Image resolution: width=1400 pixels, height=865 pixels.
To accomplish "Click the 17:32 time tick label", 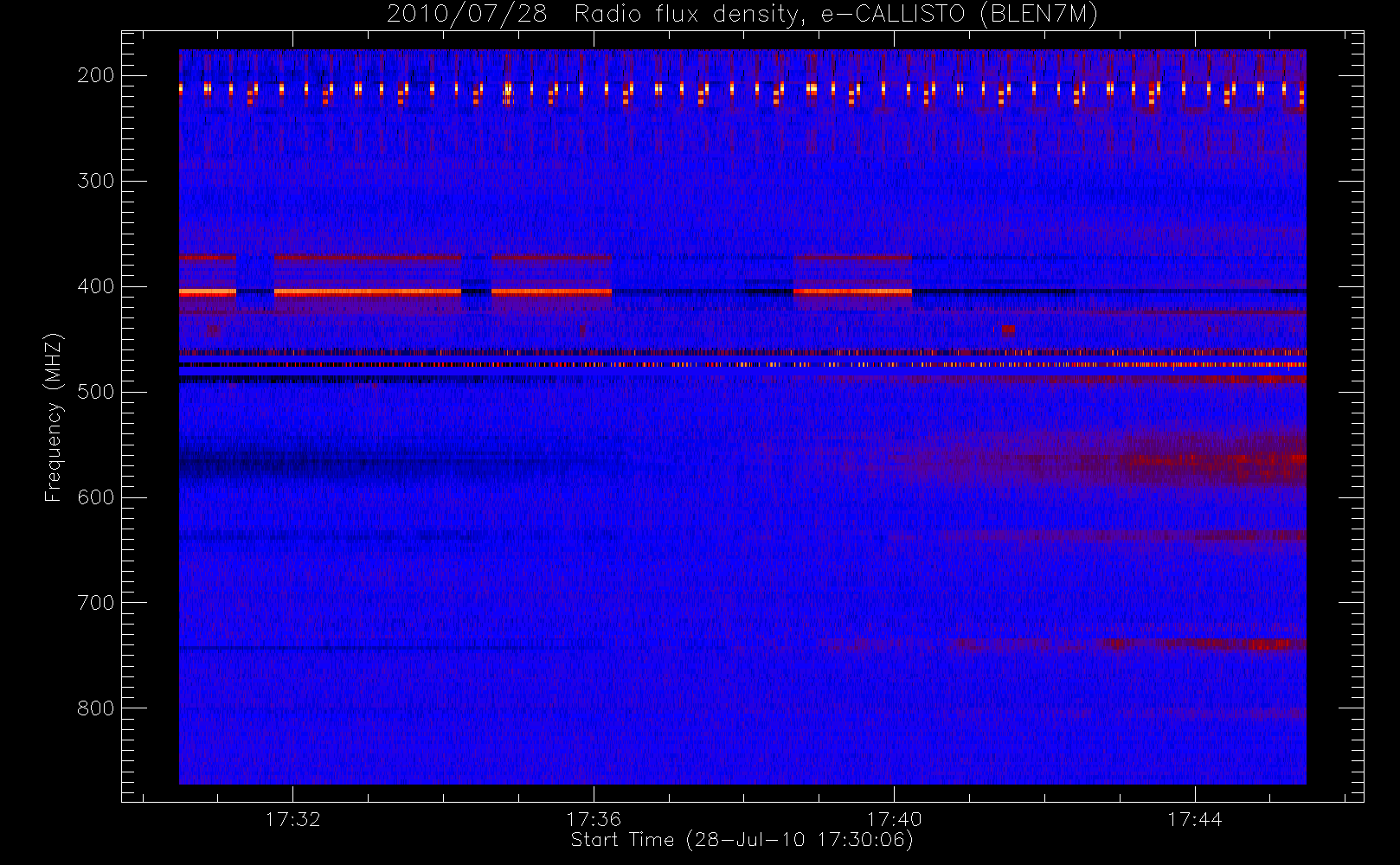I will pyautogui.click(x=292, y=819).
